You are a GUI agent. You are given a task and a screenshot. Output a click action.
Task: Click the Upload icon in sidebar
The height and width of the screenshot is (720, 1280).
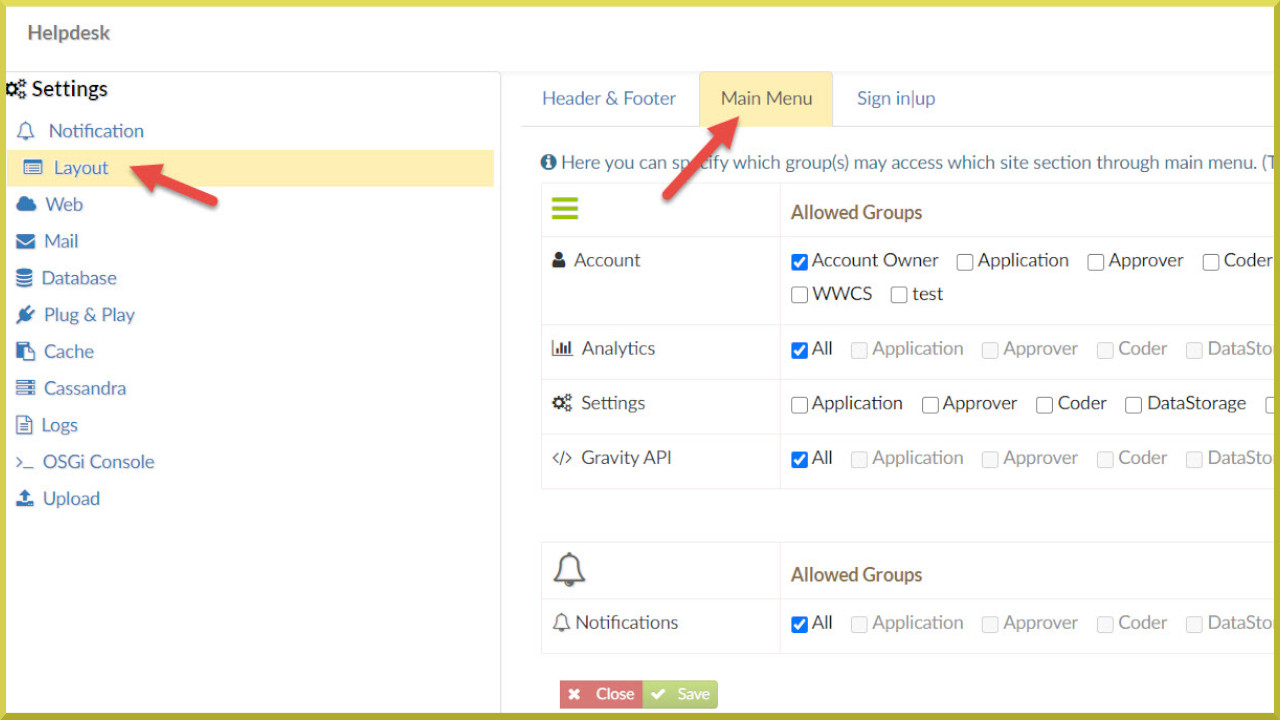click(25, 498)
